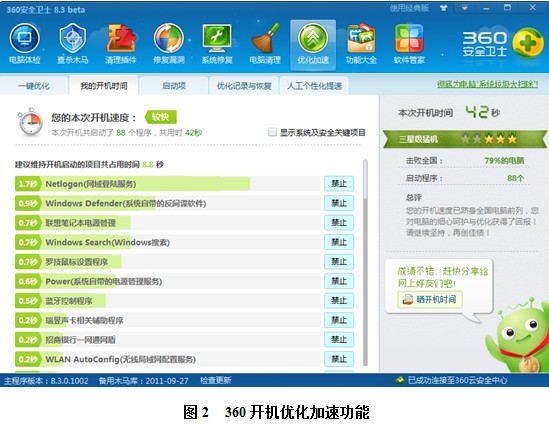Click 禁止 for 蓝牙控制程序

click(x=339, y=300)
